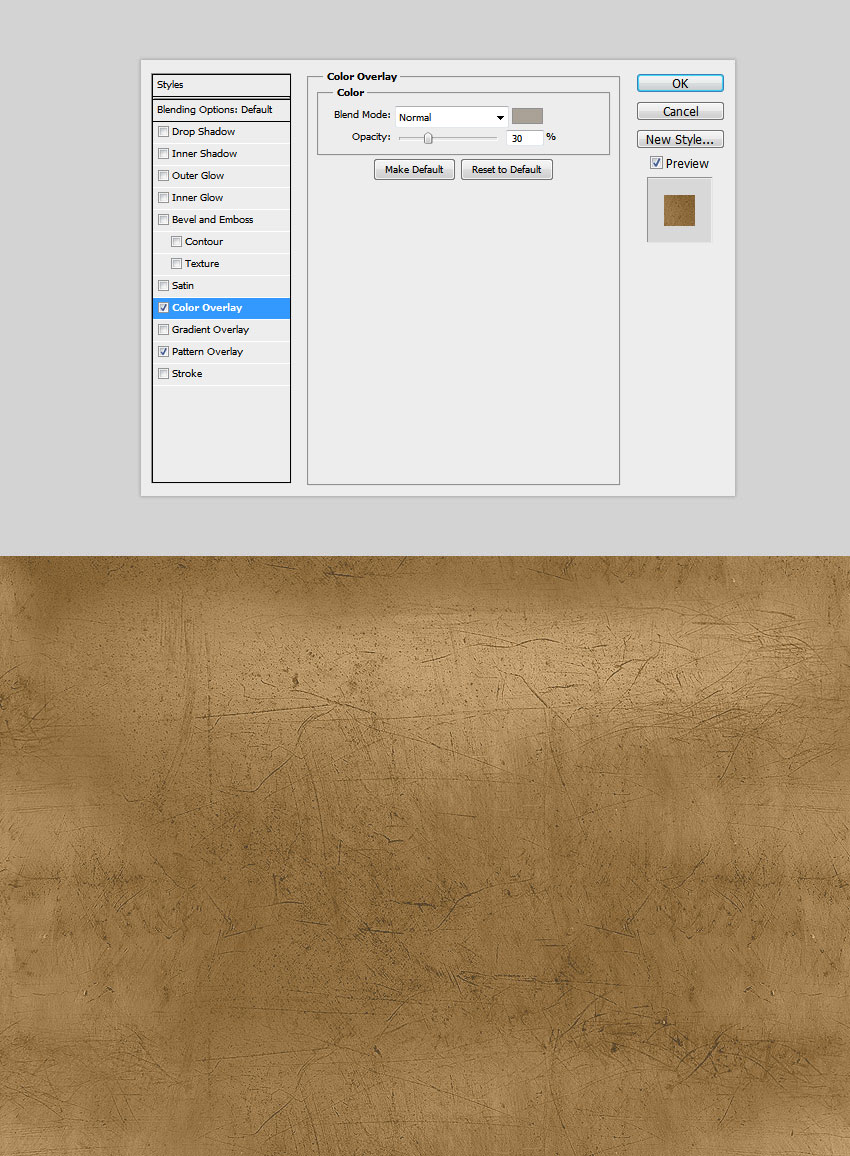The height and width of the screenshot is (1156, 850).
Task: Open the Outer Glow settings label
Action: pos(198,176)
